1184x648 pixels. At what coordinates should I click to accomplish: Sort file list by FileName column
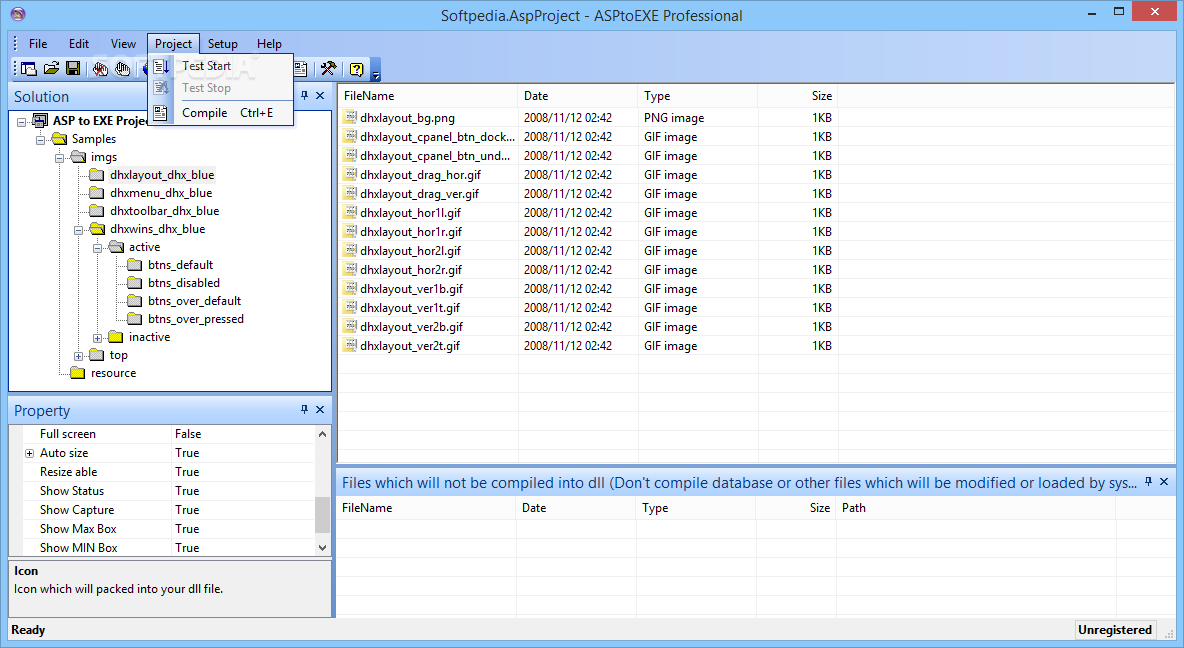point(427,96)
